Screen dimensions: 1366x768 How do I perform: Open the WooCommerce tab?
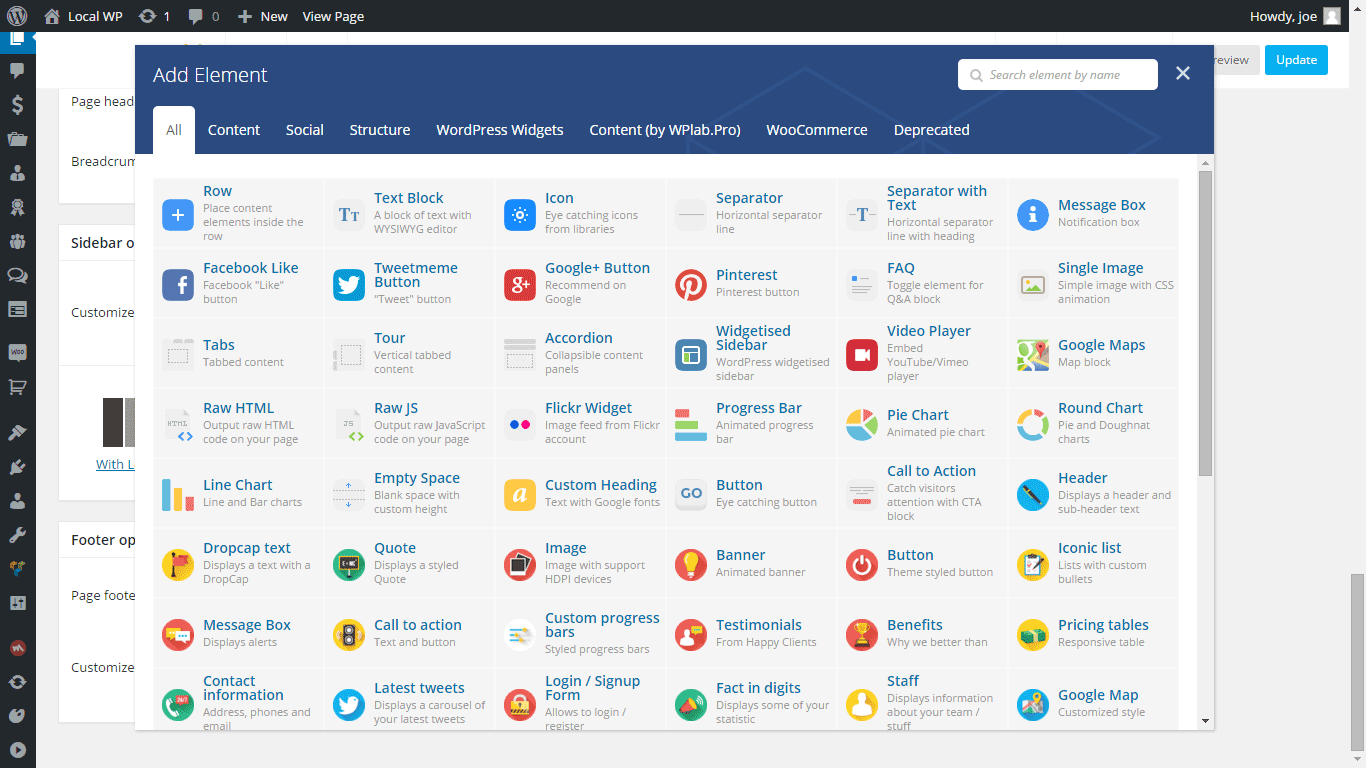click(817, 130)
